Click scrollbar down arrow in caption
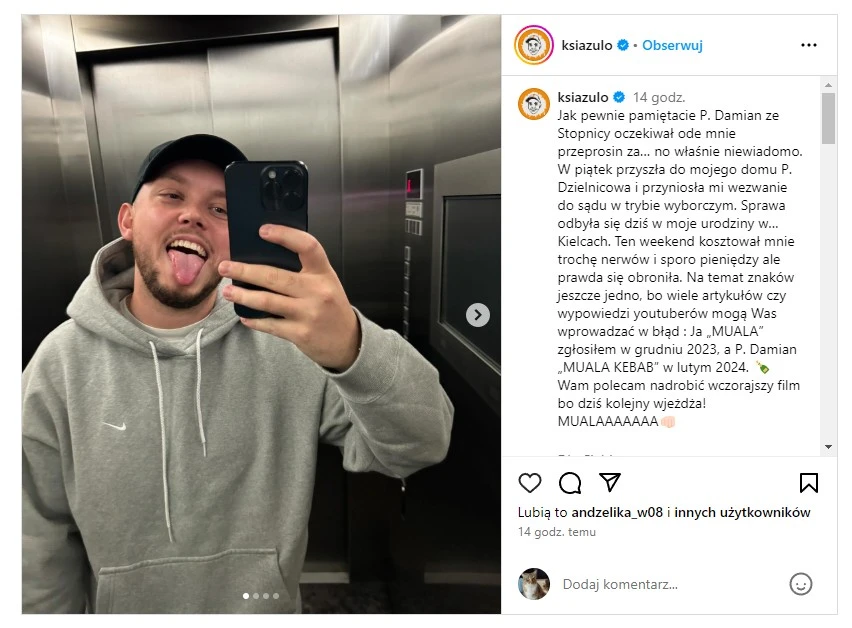852x628 pixels. tap(828, 447)
